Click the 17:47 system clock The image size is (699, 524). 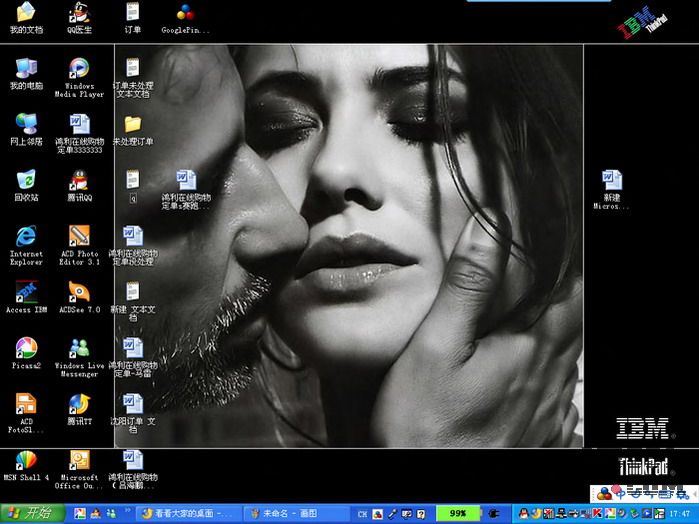point(679,513)
